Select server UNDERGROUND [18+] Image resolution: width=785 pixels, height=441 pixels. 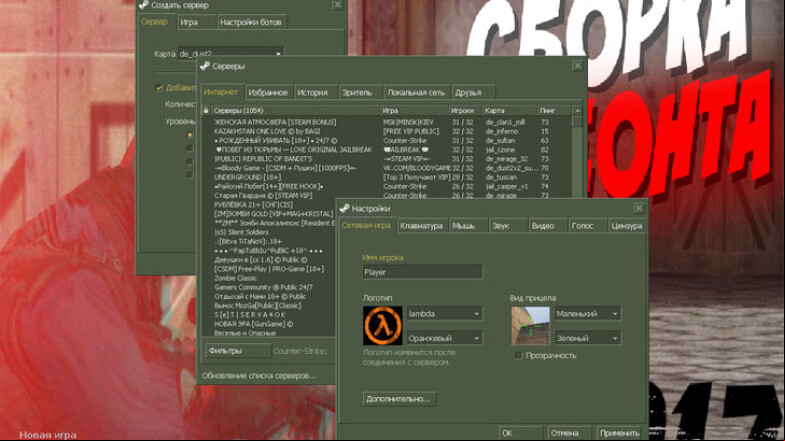point(247,177)
